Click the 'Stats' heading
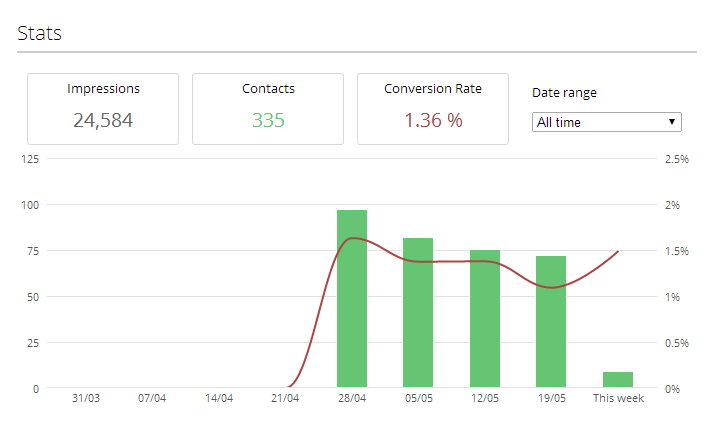Screen dimensions: 706x426 (x=39, y=33)
